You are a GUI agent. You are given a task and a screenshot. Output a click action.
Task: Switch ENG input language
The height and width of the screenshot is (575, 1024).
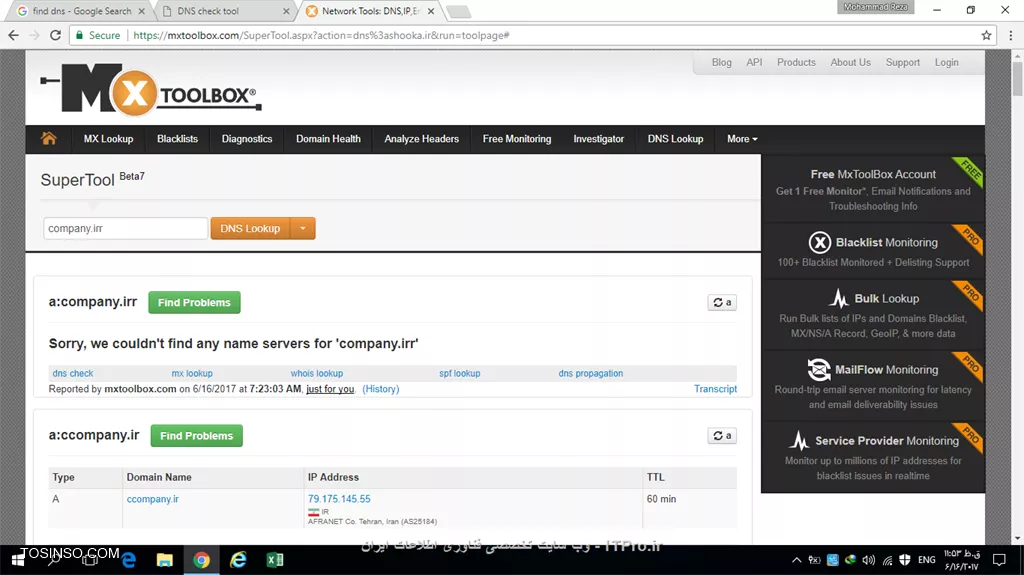click(x=926, y=560)
